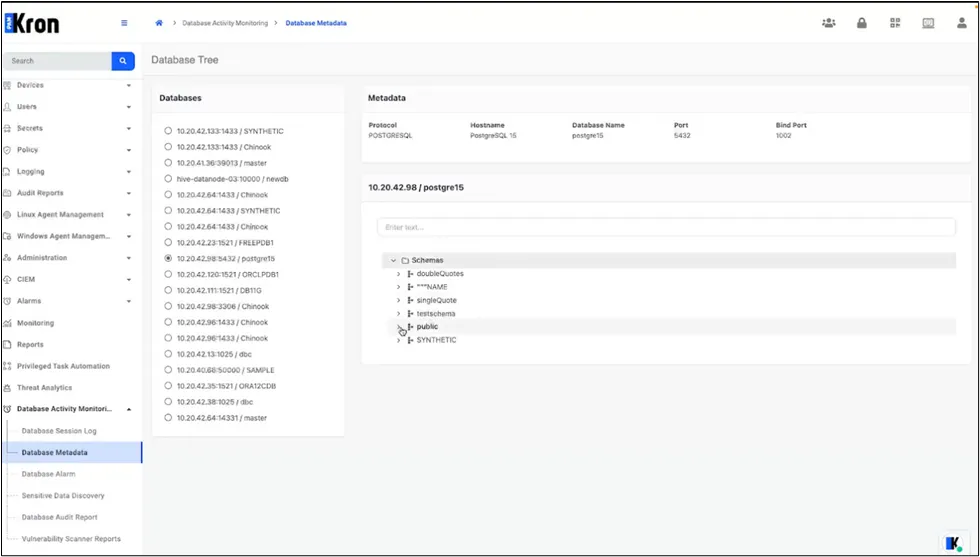Expand the doubleQuotes schema
The width and height of the screenshot is (980, 557).
(399, 274)
